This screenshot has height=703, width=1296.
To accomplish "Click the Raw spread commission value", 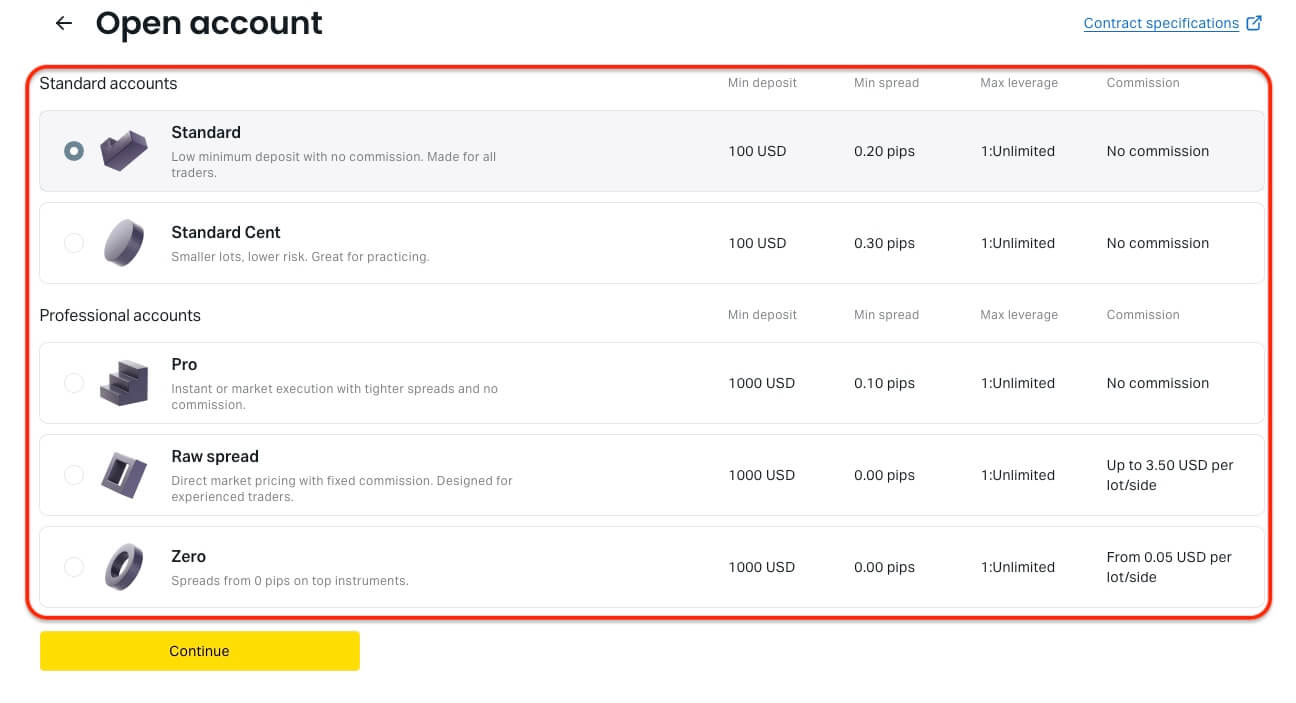I will 1169,475.
